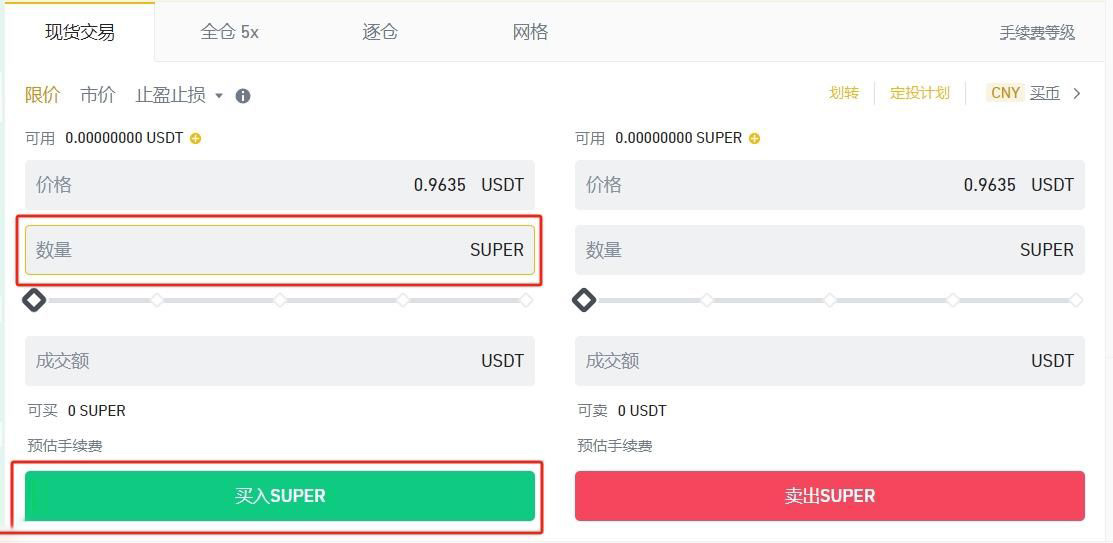Expand the 止盈止损 dropdown arrow

[x=219, y=96]
